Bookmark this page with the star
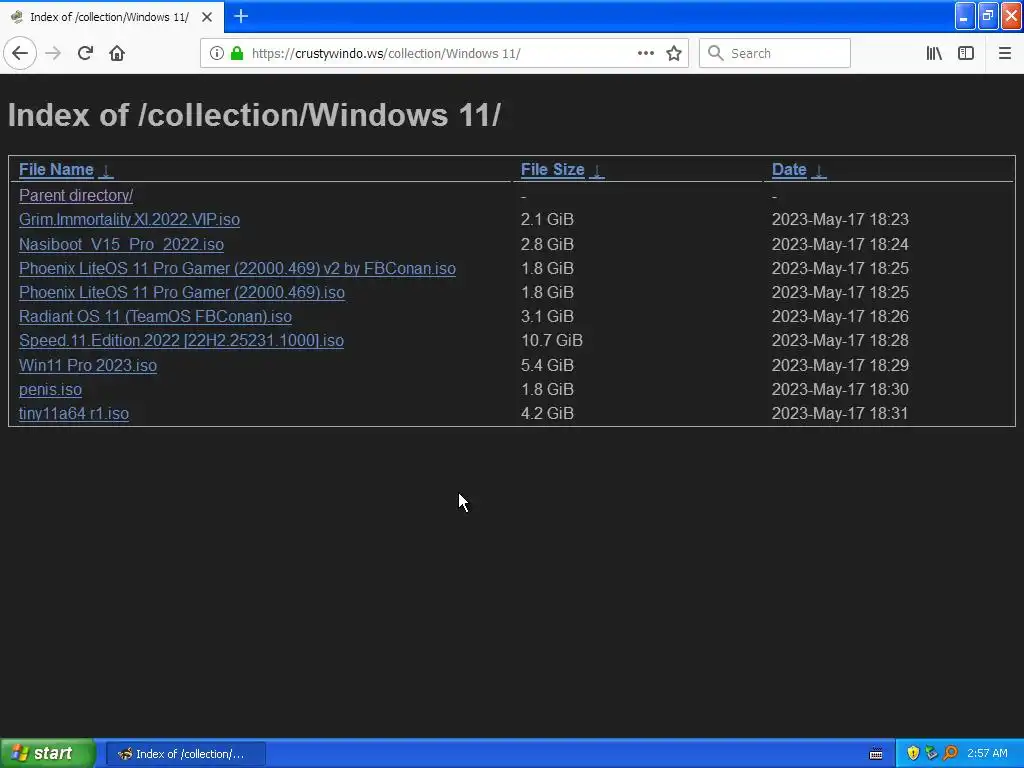 pos(674,54)
